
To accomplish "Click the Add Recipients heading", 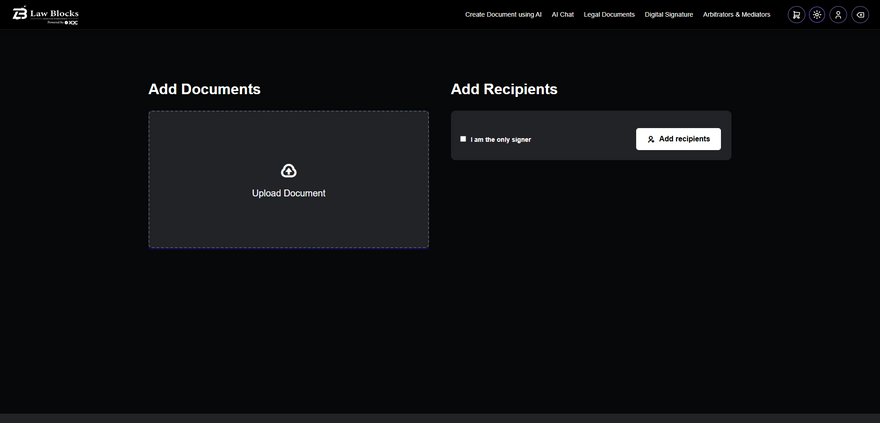I will pos(504,89).
